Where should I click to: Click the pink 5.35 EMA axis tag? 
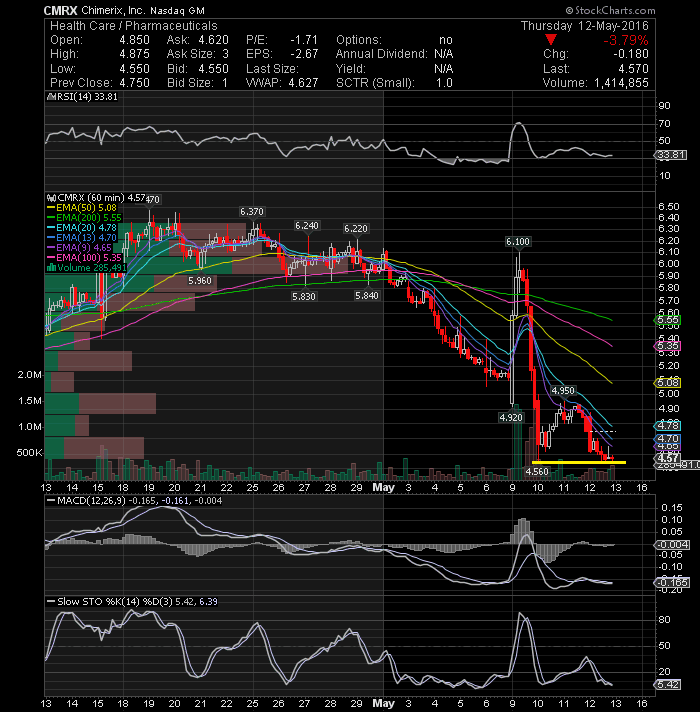click(x=668, y=346)
